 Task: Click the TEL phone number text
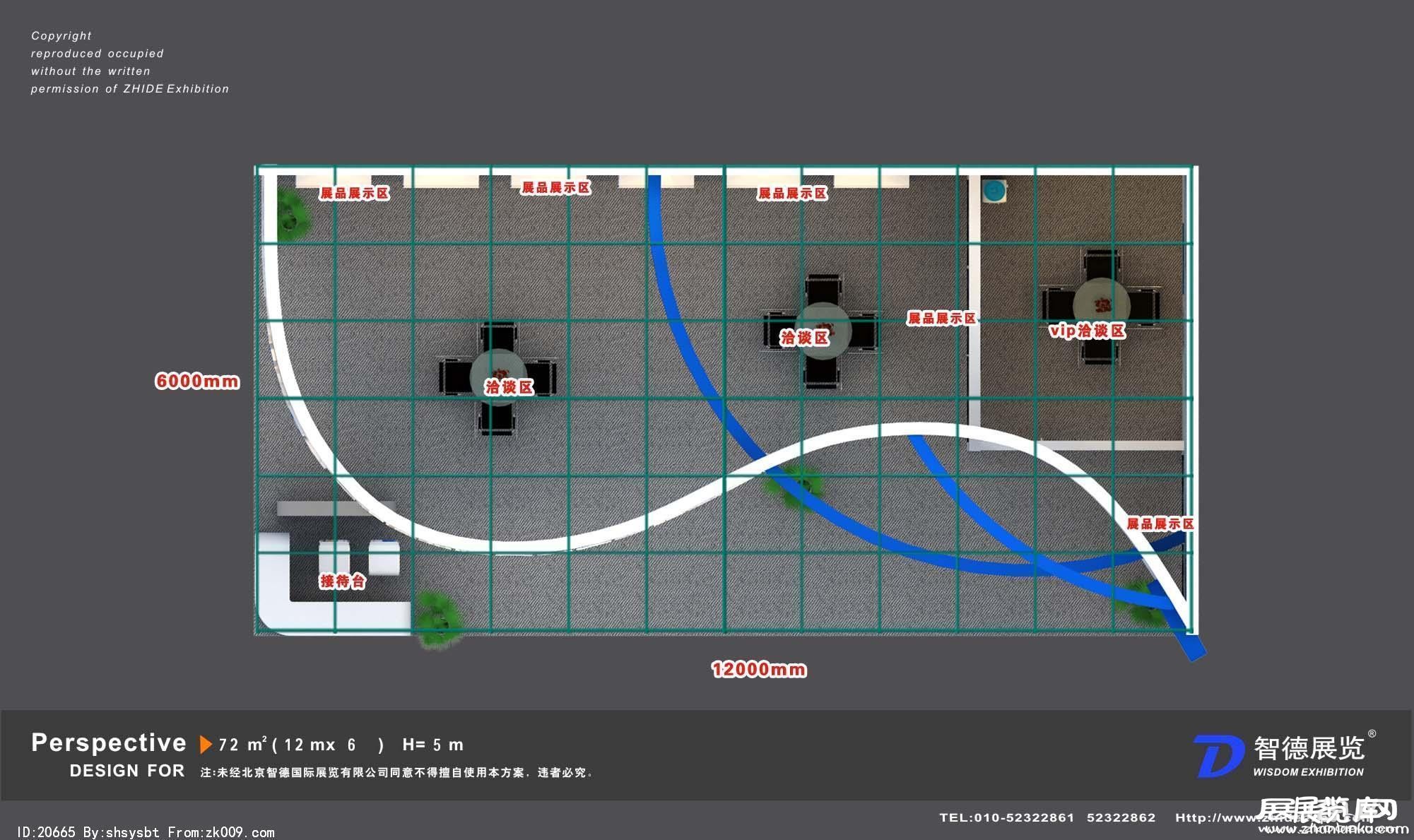[x=1047, y=818]
